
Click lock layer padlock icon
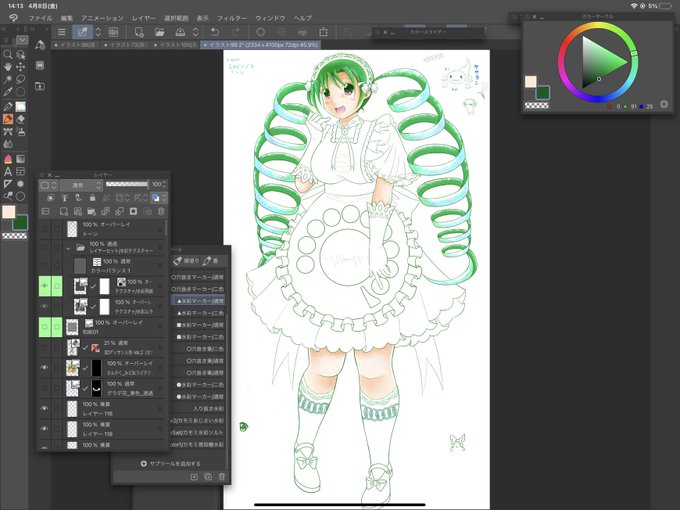point(92,198)
